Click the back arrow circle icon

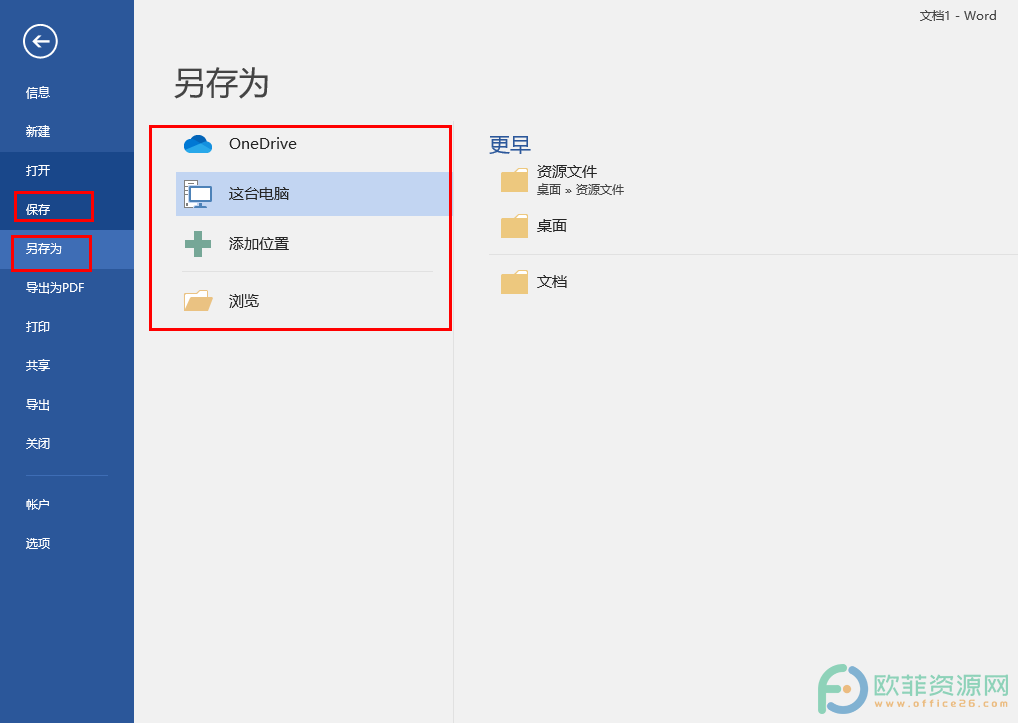40,42
